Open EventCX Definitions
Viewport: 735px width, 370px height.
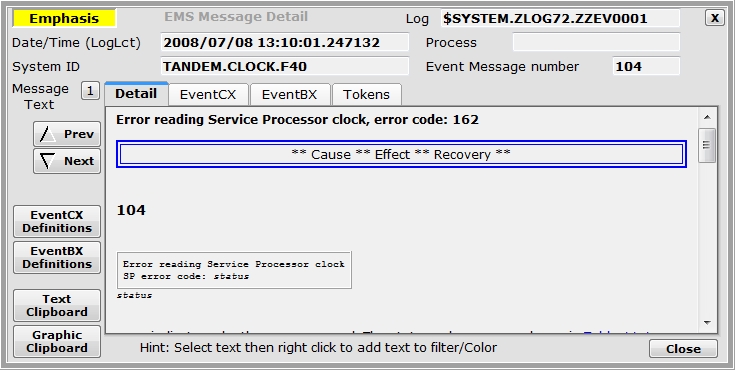coord(57,221)
